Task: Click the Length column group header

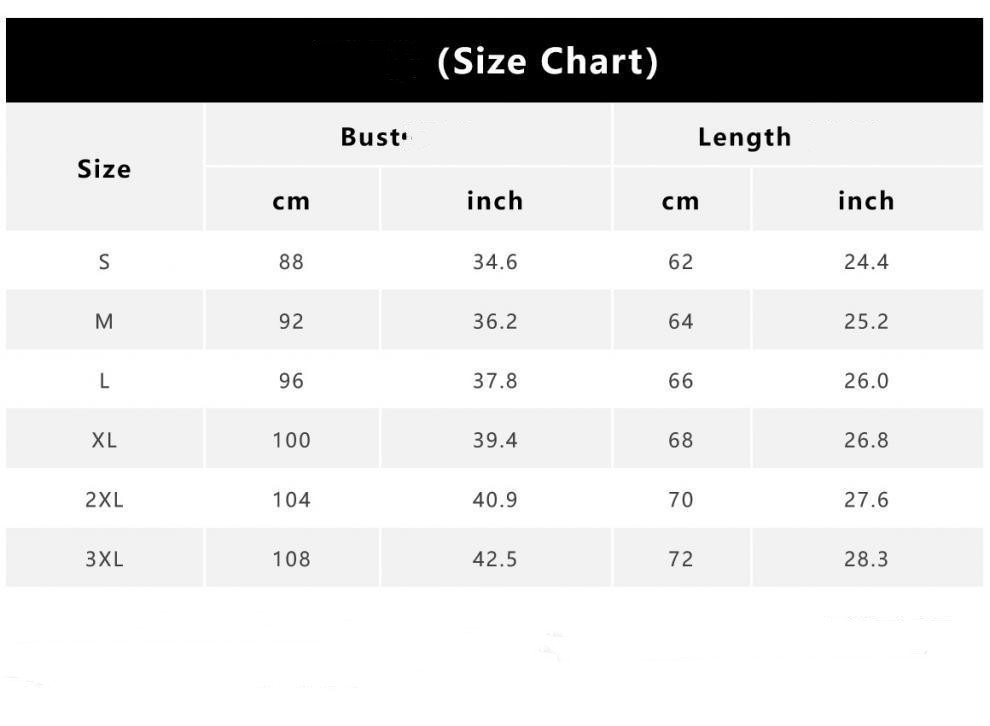Action: pyautogui.click(x=744, y=137)
